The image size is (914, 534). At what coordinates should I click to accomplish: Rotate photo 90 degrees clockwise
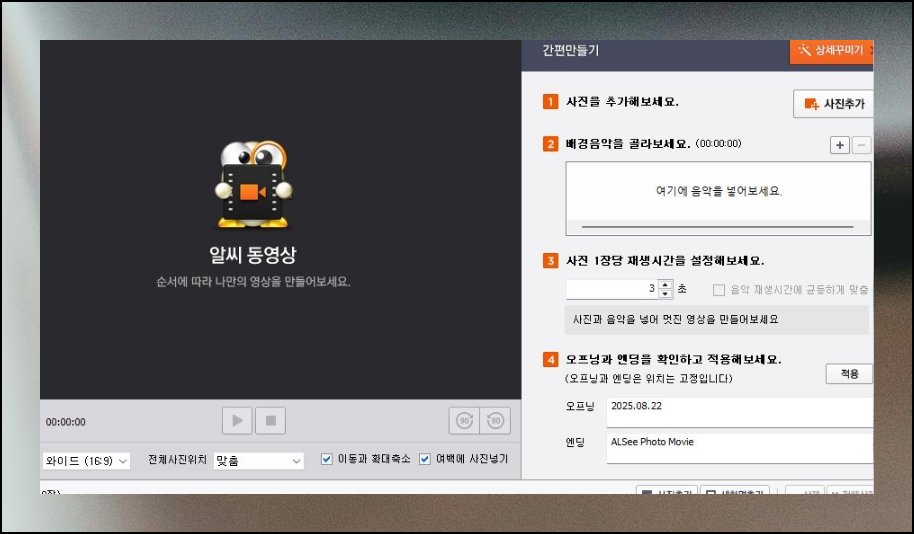(464, 420)
